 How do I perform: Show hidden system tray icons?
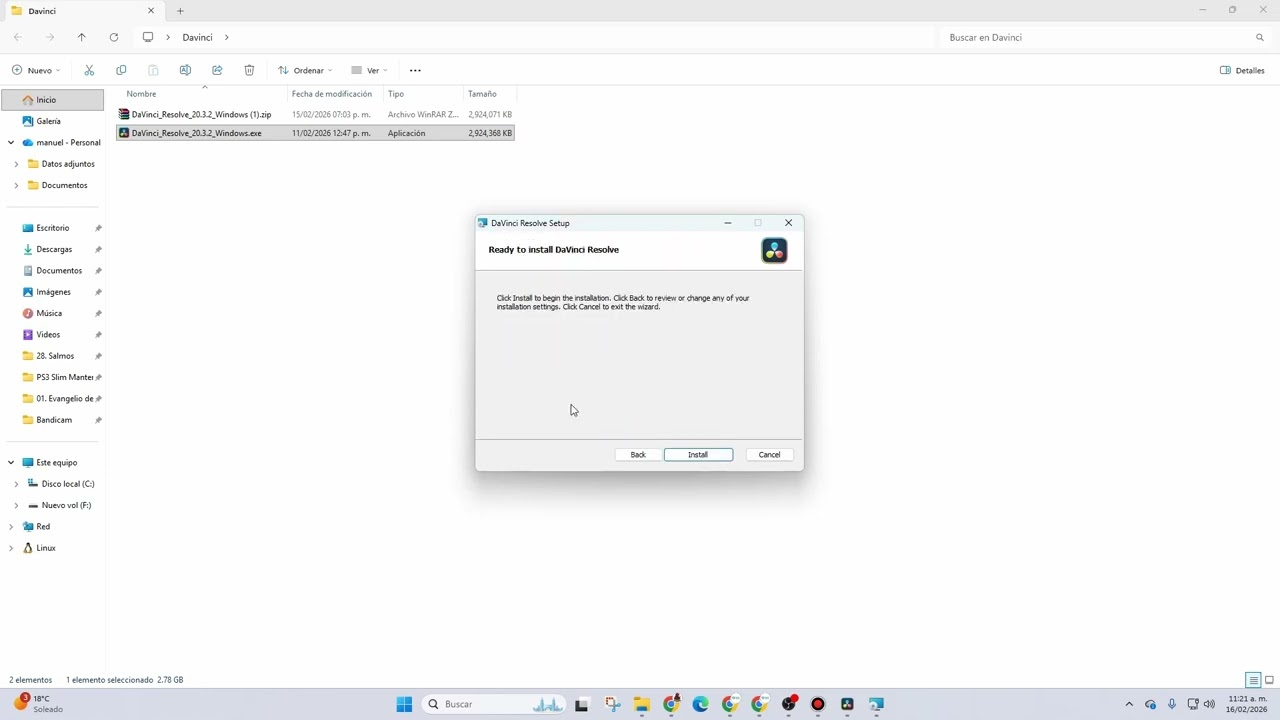[1129, 704]
